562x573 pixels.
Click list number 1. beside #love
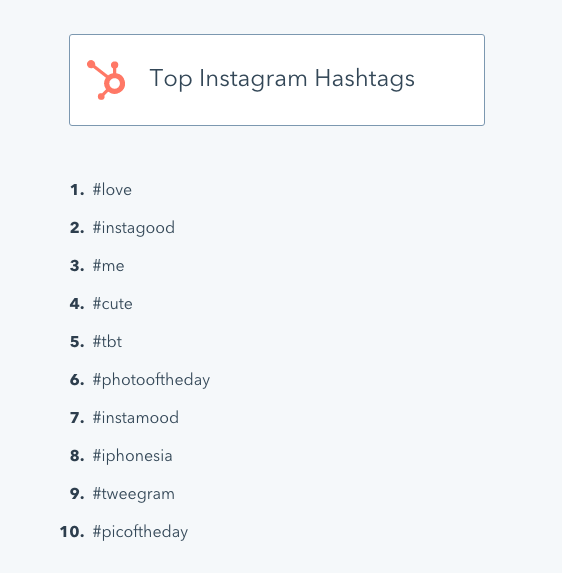click(x=77, y=190)
